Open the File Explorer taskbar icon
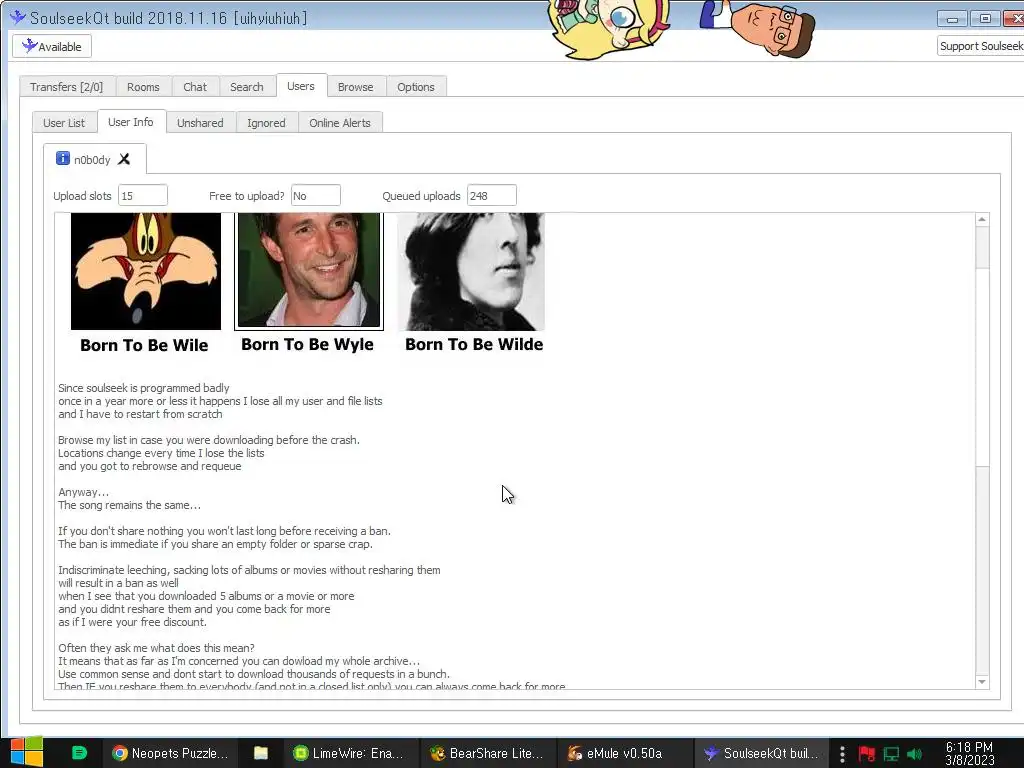The height and width of the screenshot is (768, 1024). [261, 753]
